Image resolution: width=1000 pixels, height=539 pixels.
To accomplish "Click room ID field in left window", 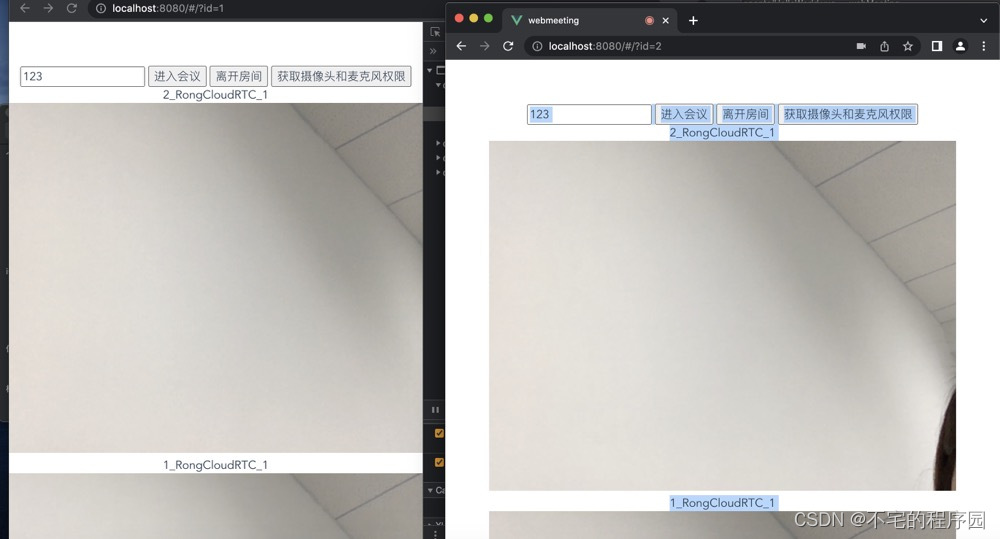I will coord(82,77).
